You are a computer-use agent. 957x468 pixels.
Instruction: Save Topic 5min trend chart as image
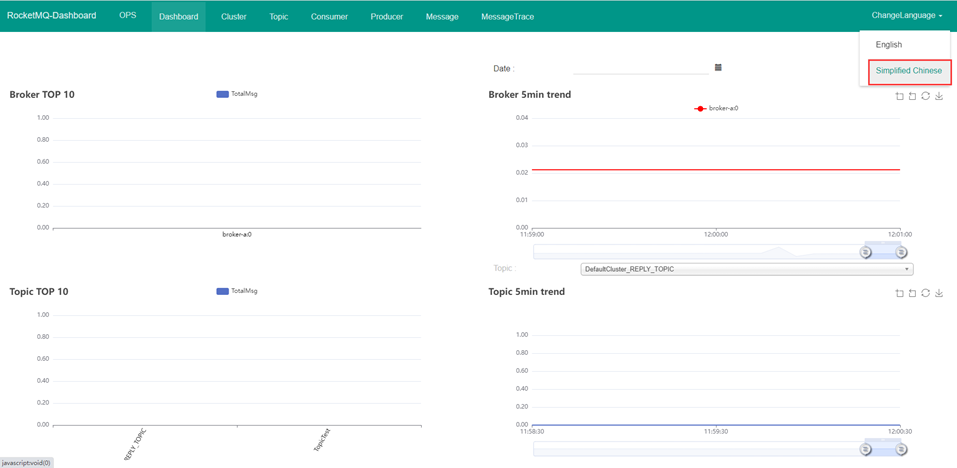(939, 293)
